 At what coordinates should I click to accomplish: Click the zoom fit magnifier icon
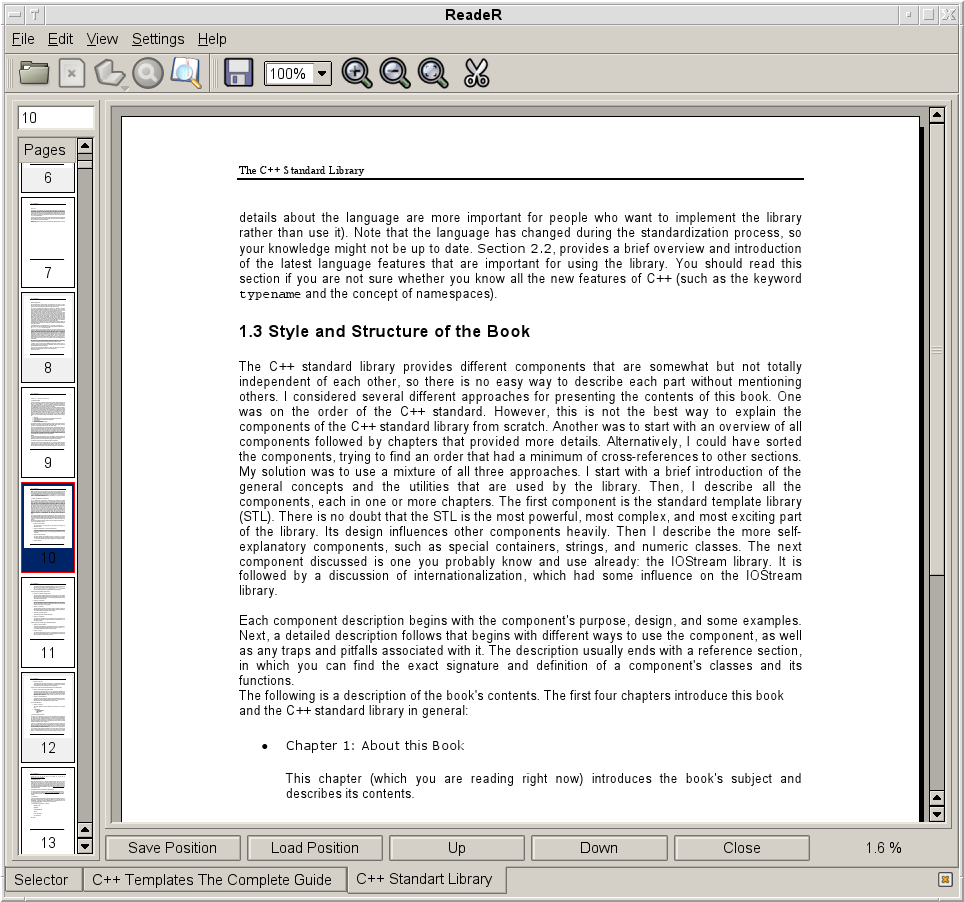433,73
